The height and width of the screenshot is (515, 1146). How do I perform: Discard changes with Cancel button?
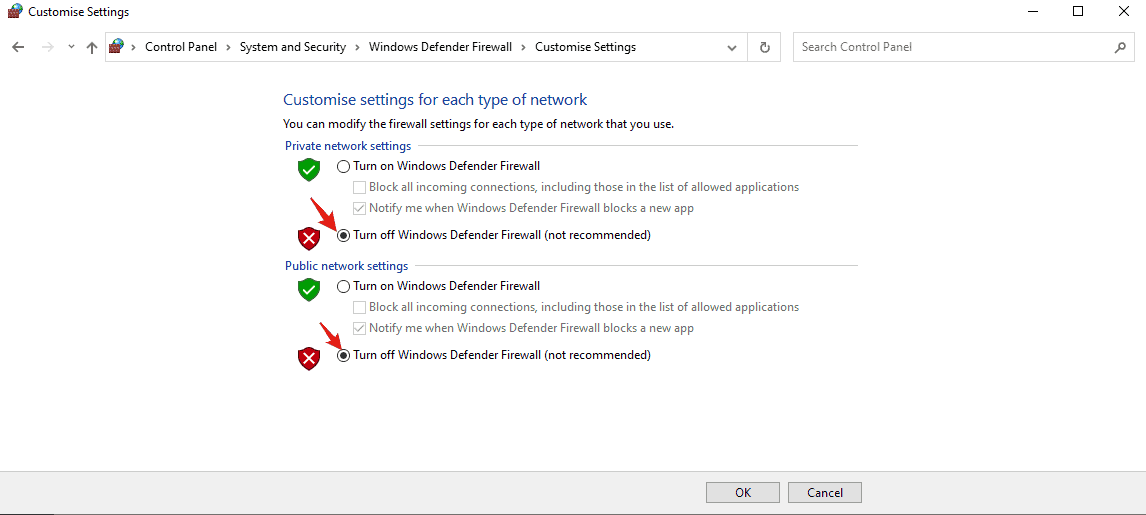click(x=825, y=492)
